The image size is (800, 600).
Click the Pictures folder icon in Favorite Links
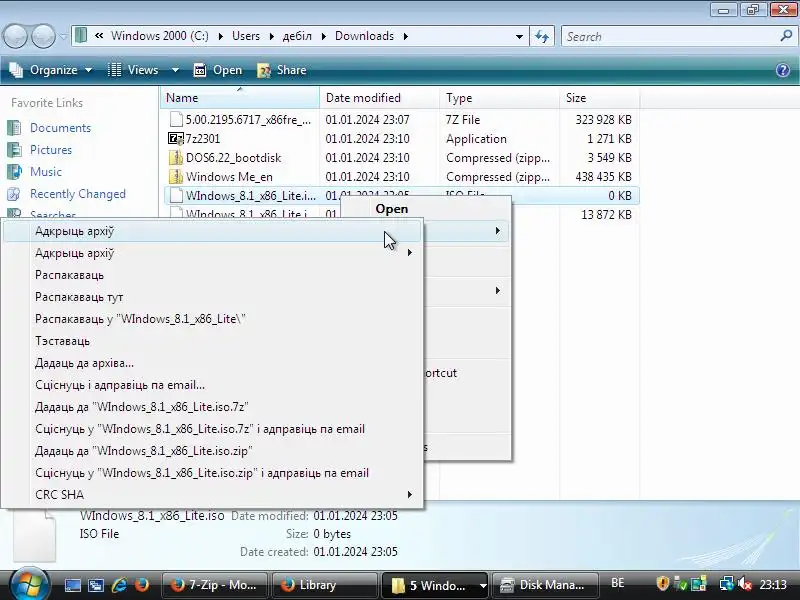click(x=14, y=149)
